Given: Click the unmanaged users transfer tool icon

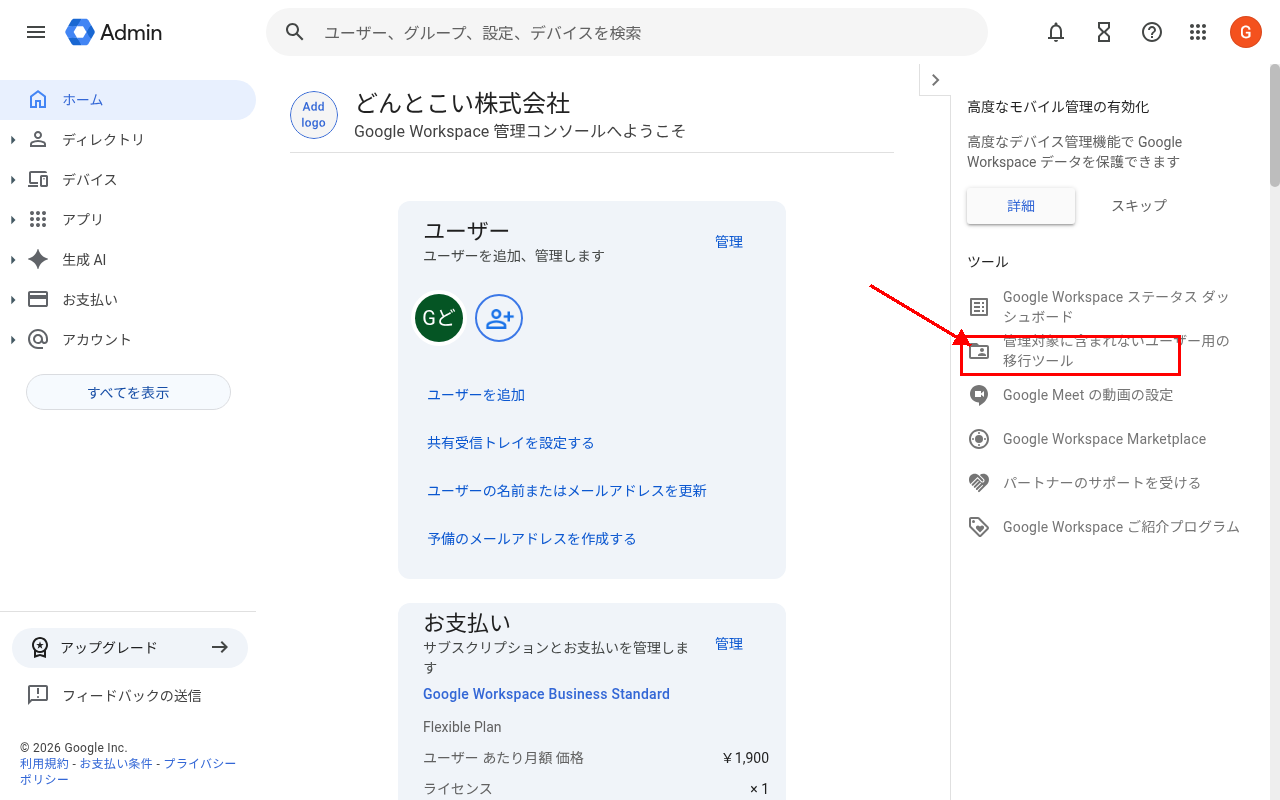Looking at the screenshot, I should [979, 351].
